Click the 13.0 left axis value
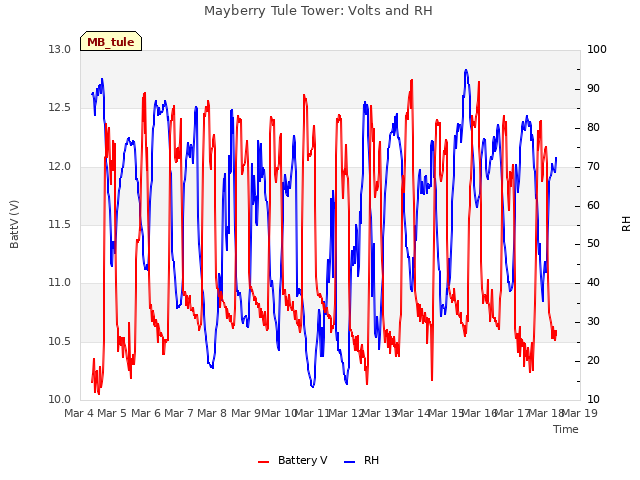The height and width of the screenshot is (480, 640). 60,50
